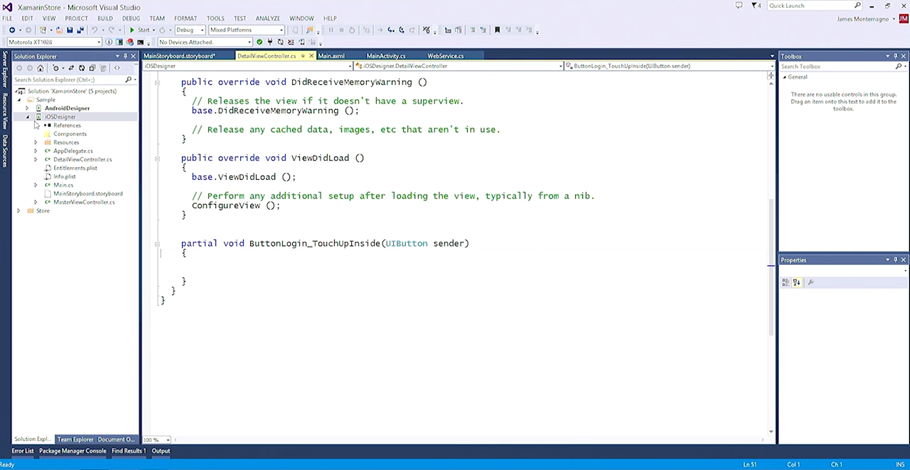
Task: Click the Sync with Active Document icon
Action: (71, 68)
